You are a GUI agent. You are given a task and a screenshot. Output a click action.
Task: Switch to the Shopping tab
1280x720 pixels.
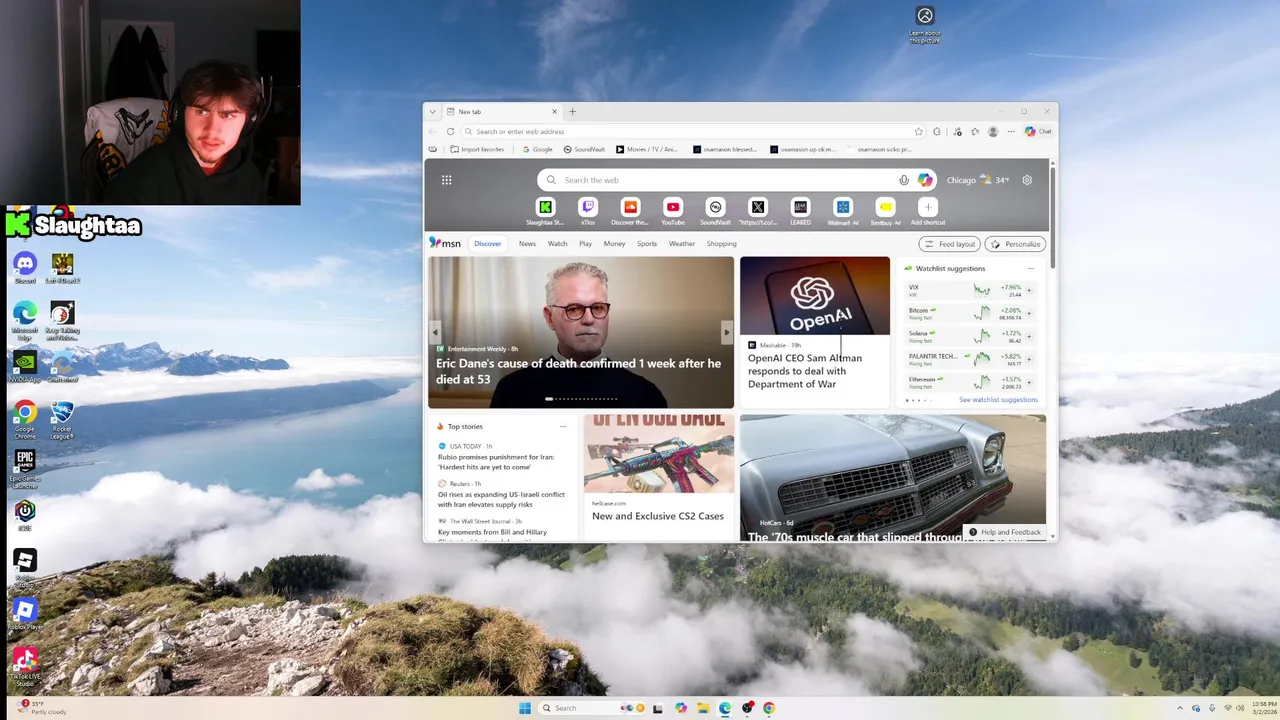click(x=721, y=243)
